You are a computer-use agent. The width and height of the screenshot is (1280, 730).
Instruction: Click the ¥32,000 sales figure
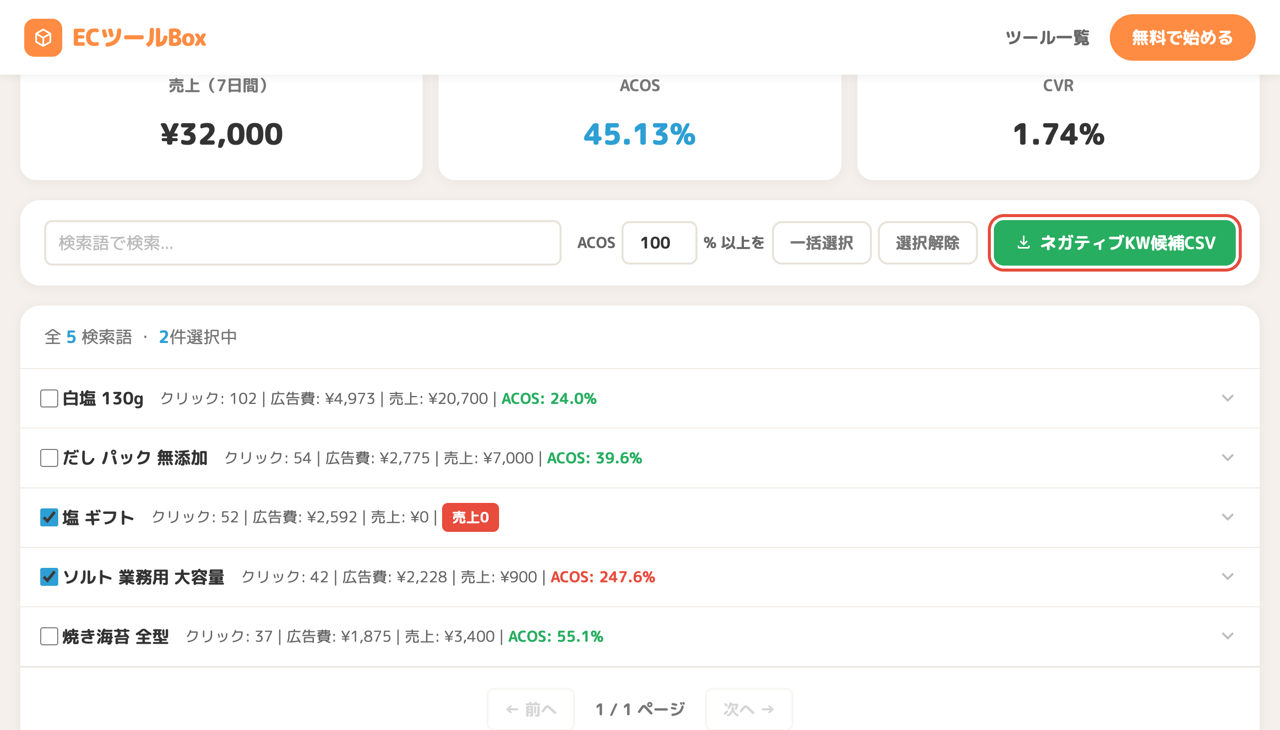(222, 134)
